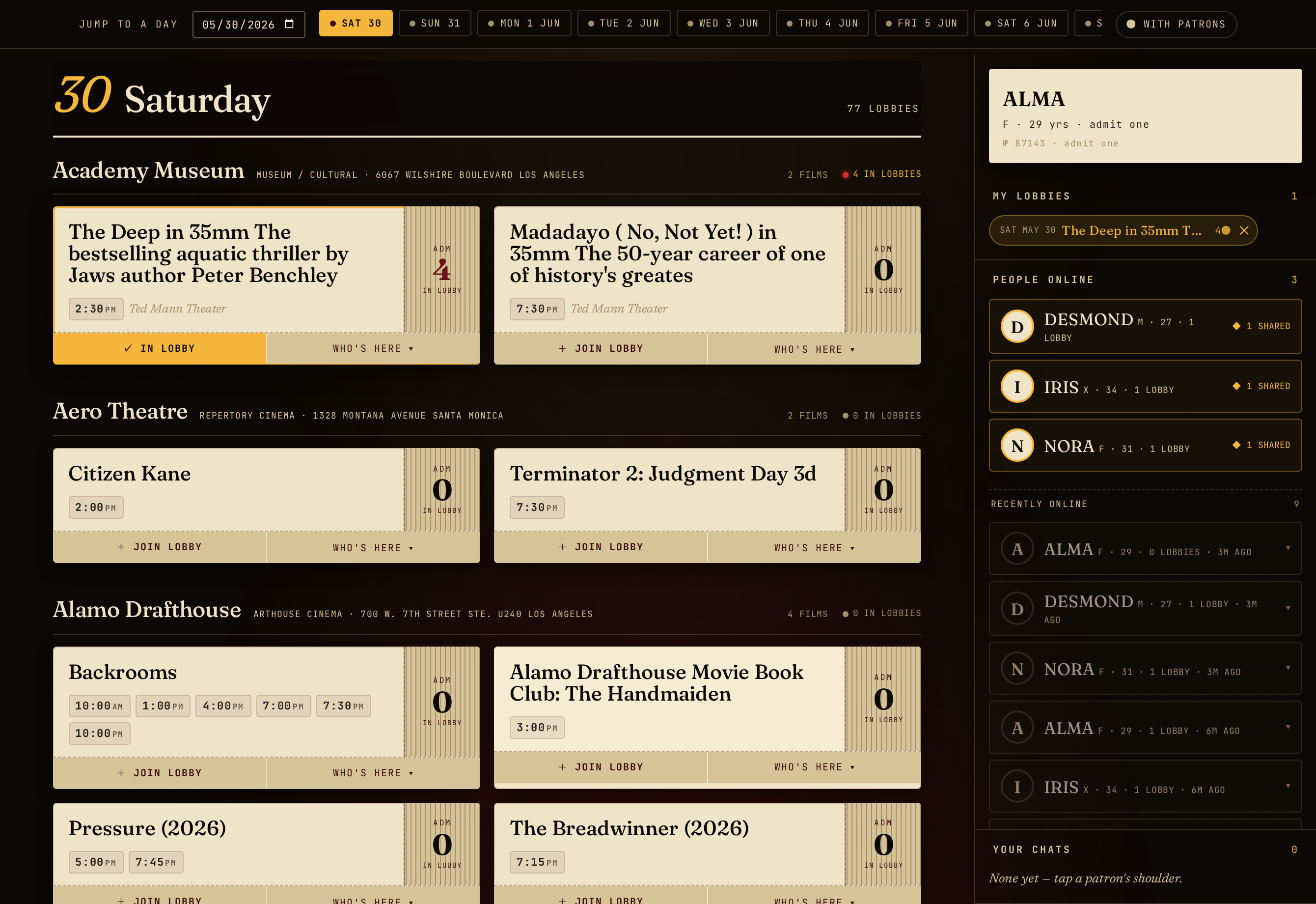This screenshot has width=1316, height=904.
Task: Expand recently online Alma 6m ago row
Action: point(1145,727)
